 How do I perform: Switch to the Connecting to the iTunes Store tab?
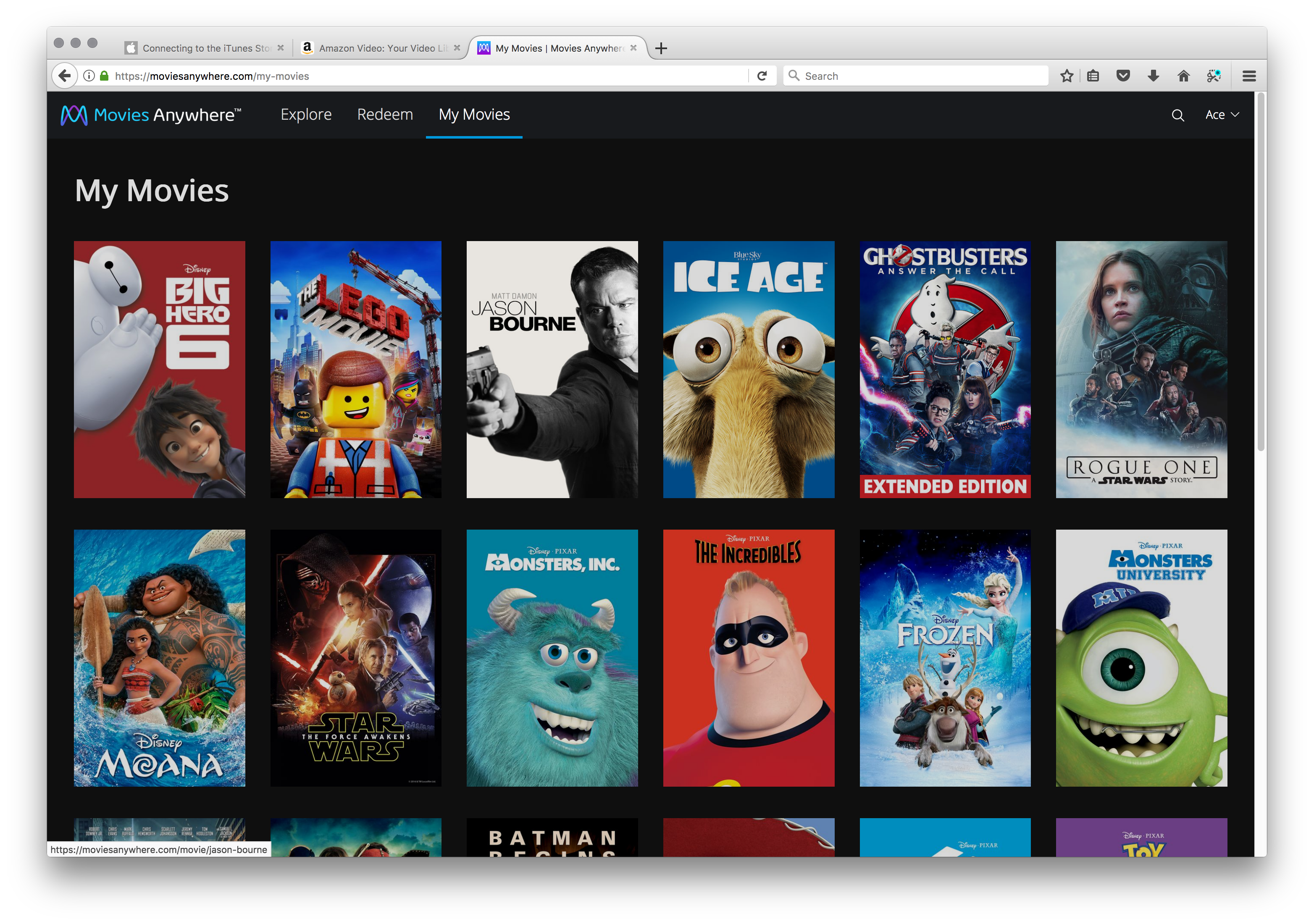point(205,48)
